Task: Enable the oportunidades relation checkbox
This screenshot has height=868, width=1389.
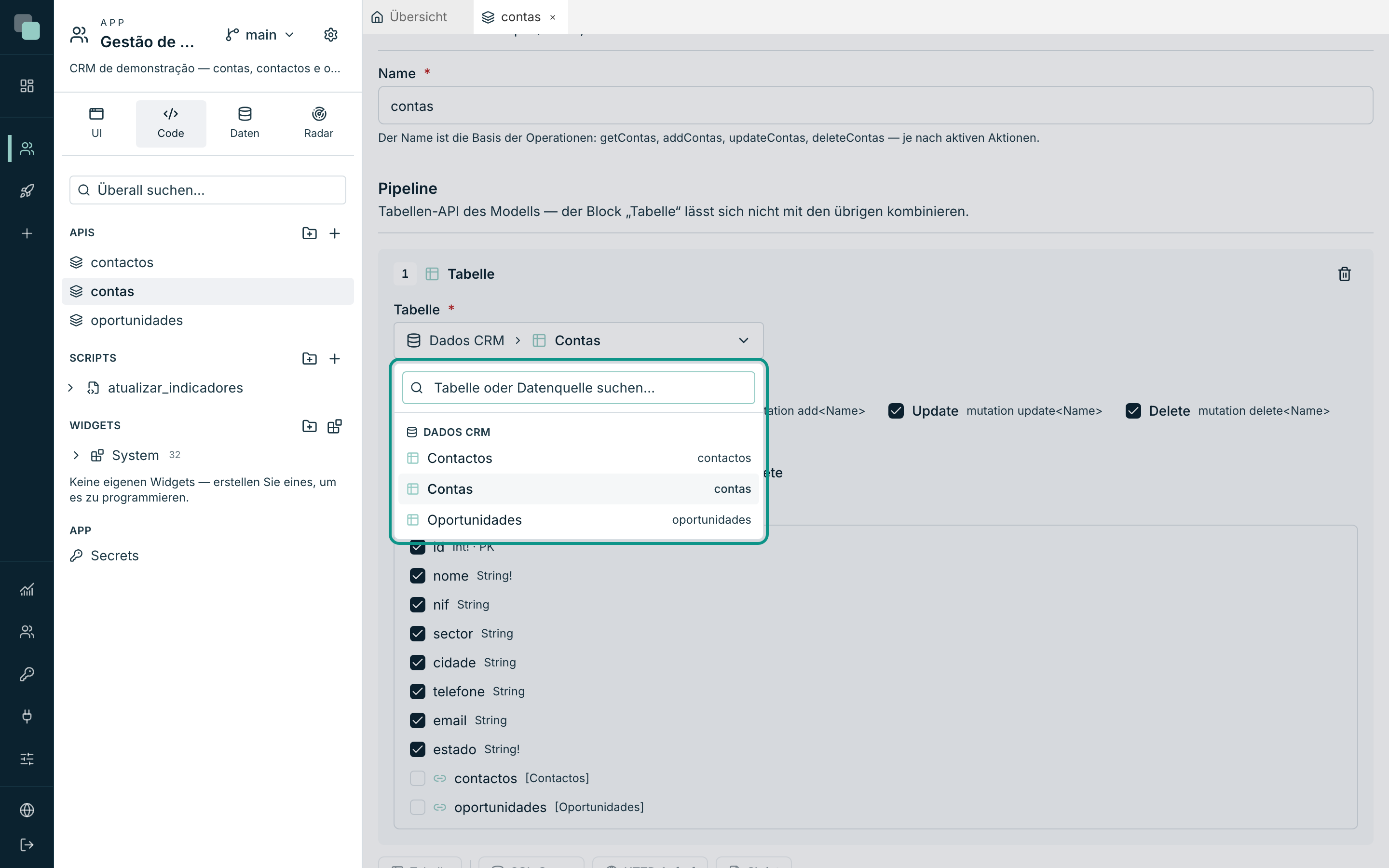Action: [417, 807]
